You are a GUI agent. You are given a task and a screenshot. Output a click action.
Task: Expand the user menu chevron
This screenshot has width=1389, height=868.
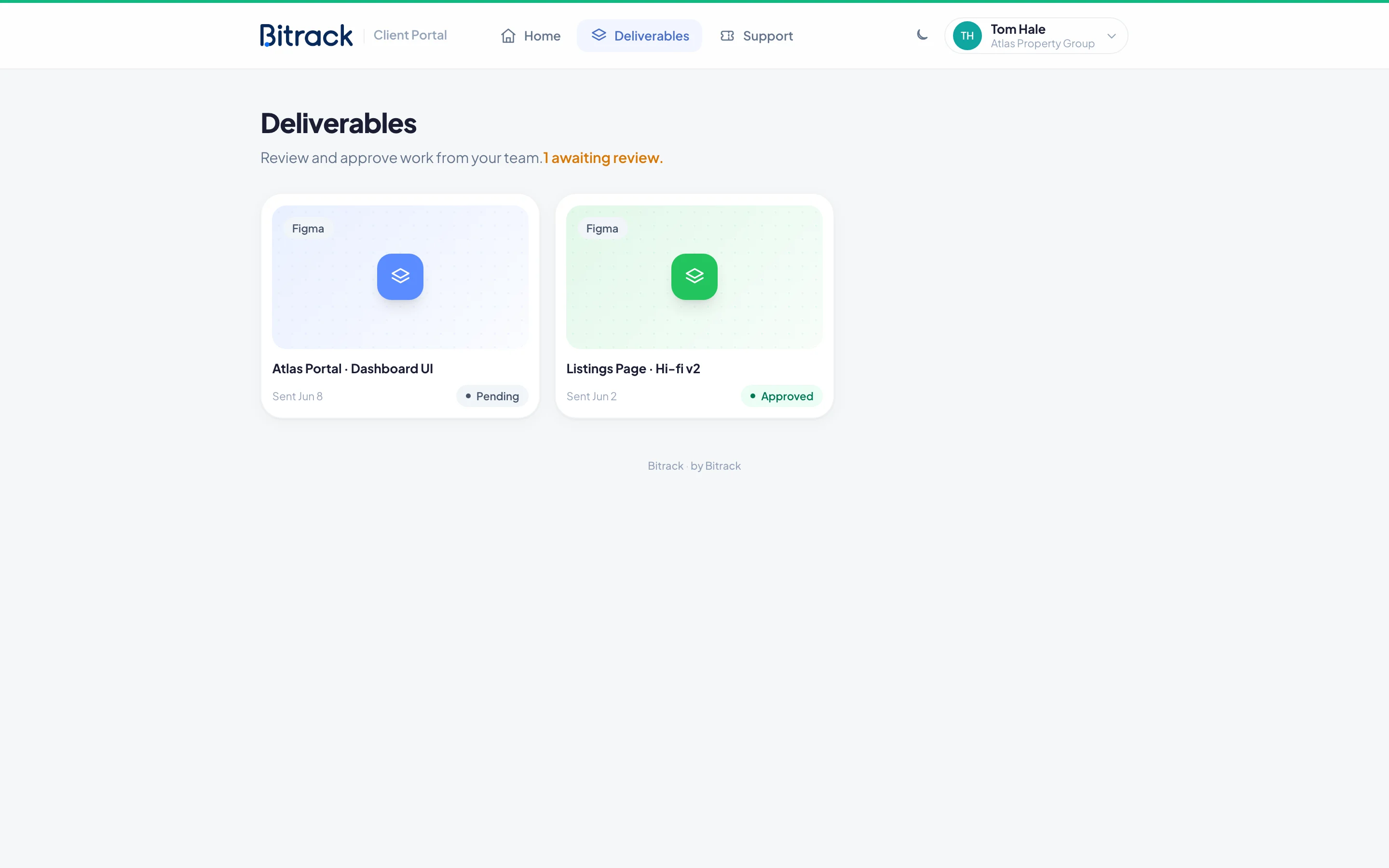[x=1112, y=36]
